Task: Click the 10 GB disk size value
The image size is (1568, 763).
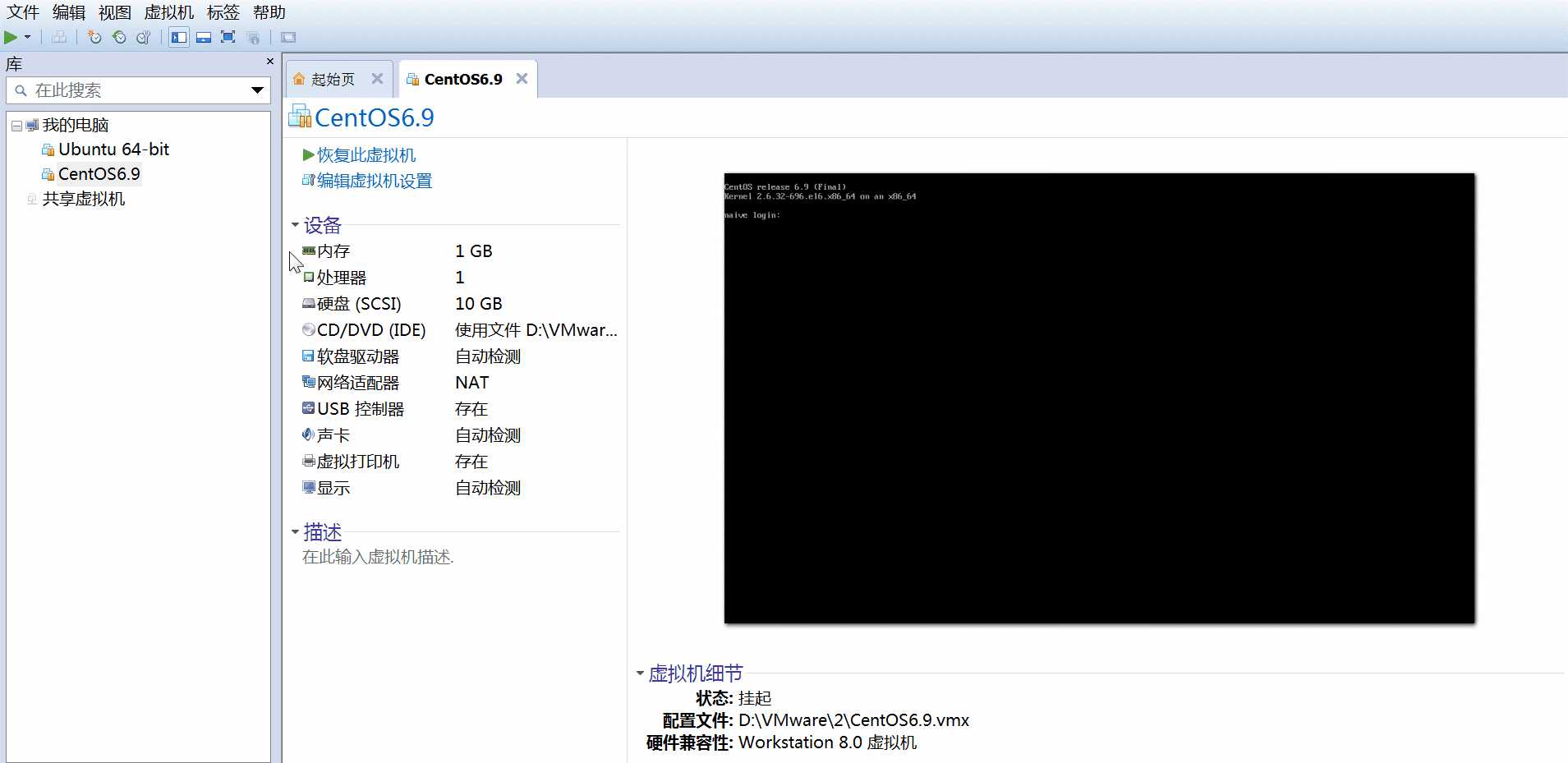Action: (479, 304)
